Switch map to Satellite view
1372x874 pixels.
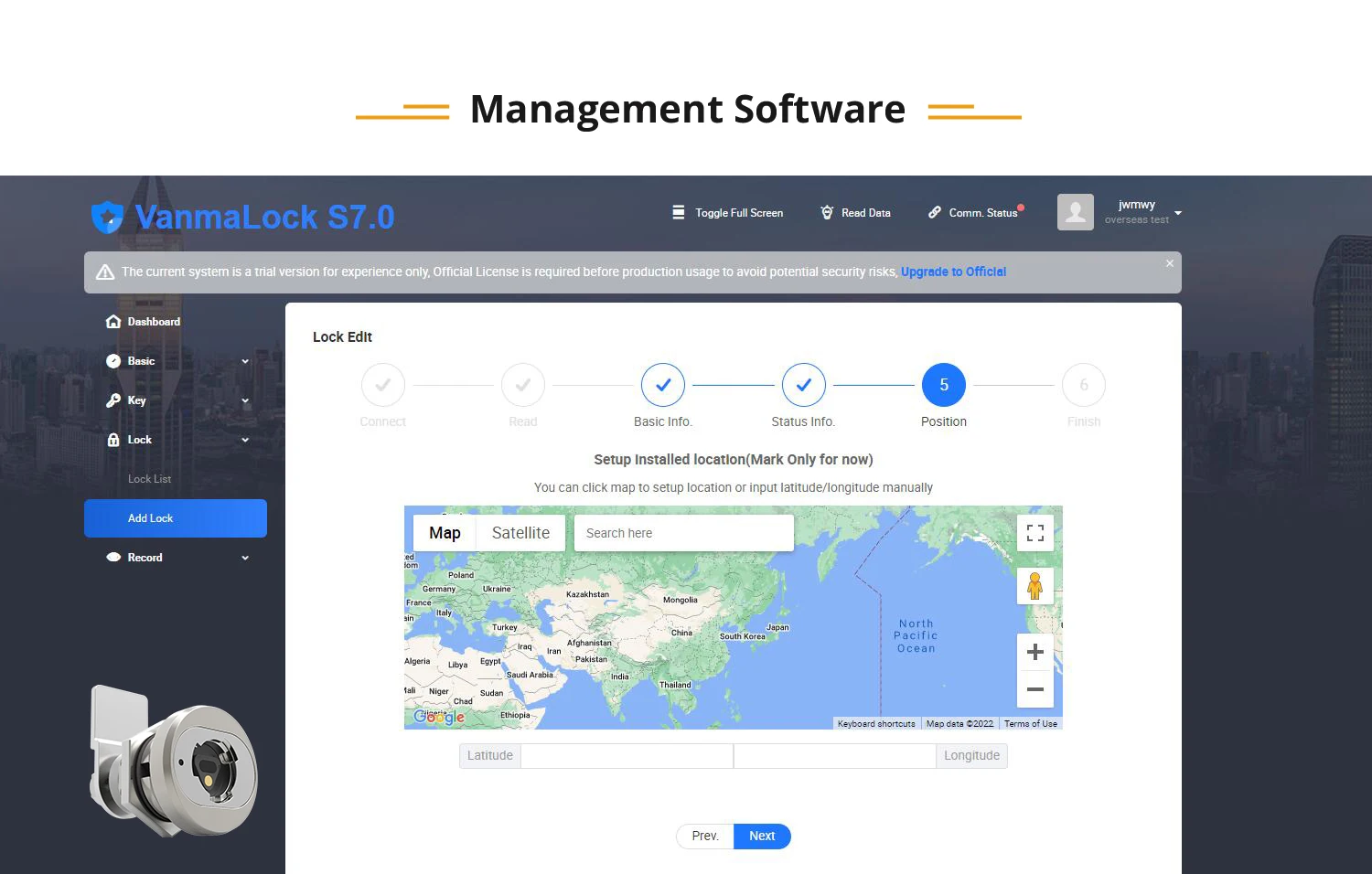[x=521, y=533]
